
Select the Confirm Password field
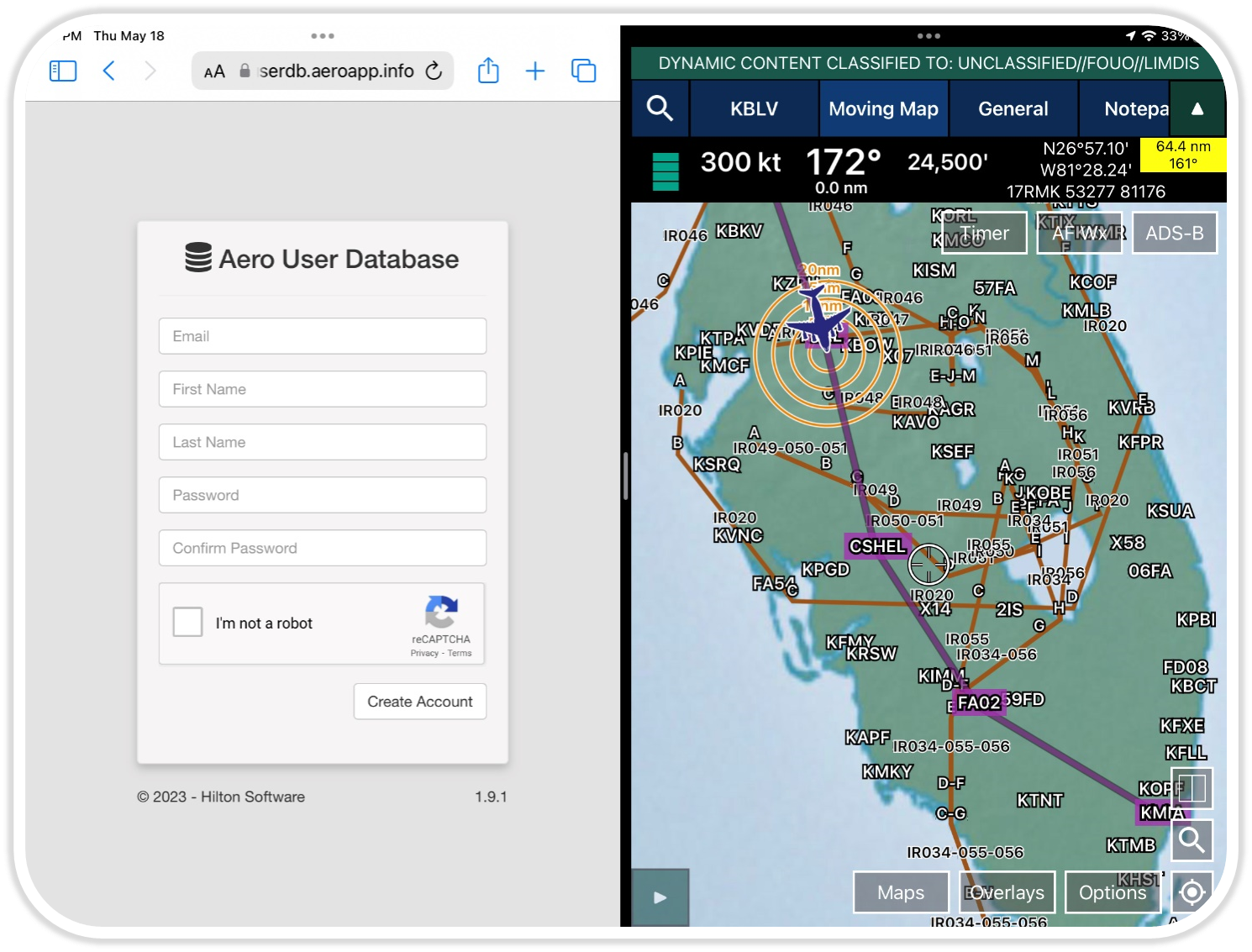[323, 548]
